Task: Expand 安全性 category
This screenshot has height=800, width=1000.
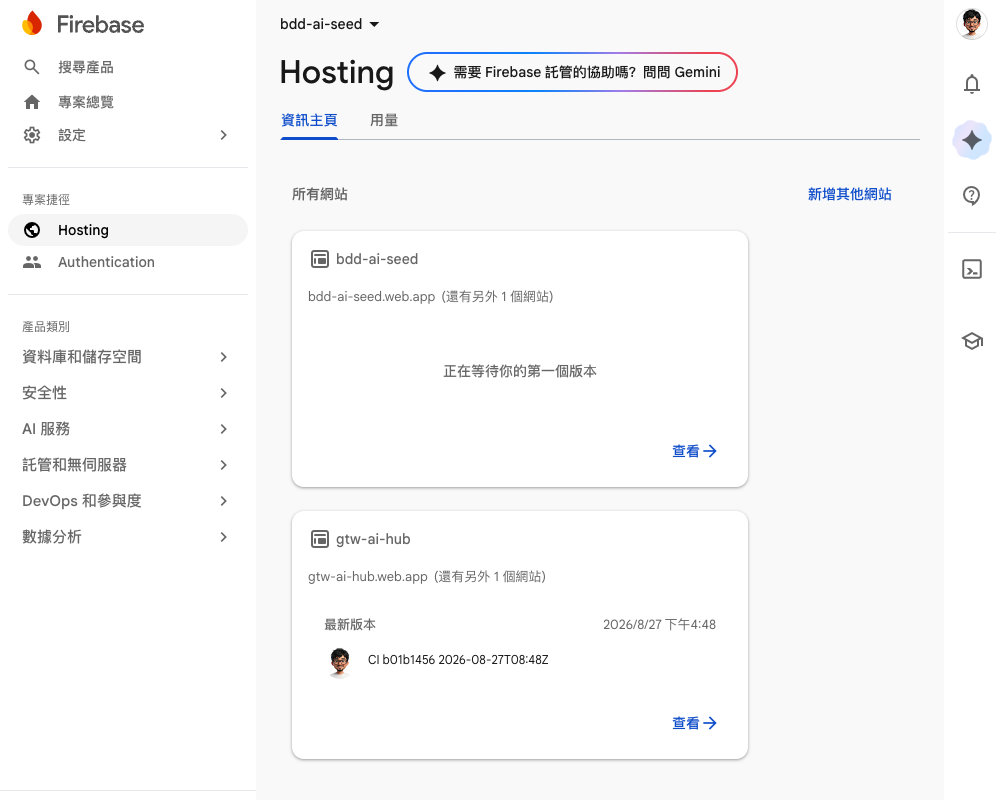Action: [223, 393]
